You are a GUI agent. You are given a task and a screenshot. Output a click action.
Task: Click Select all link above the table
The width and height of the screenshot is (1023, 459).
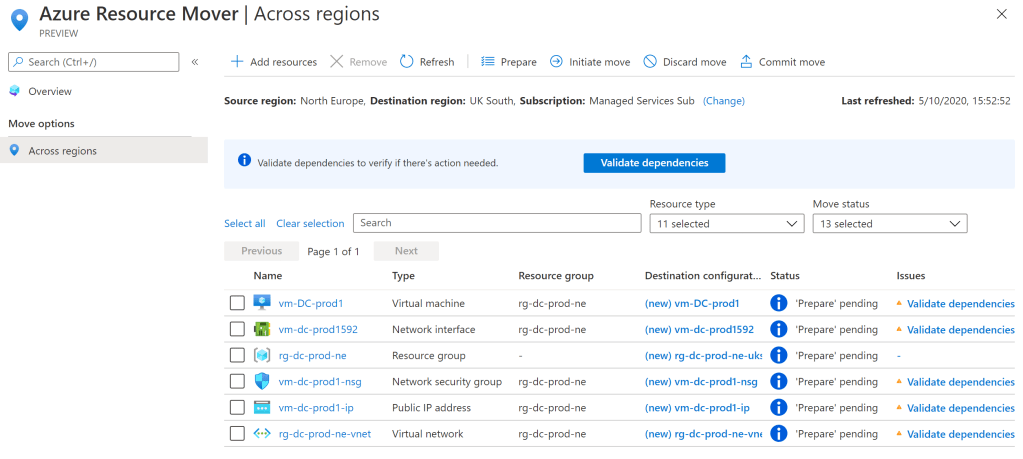[245, 224]
